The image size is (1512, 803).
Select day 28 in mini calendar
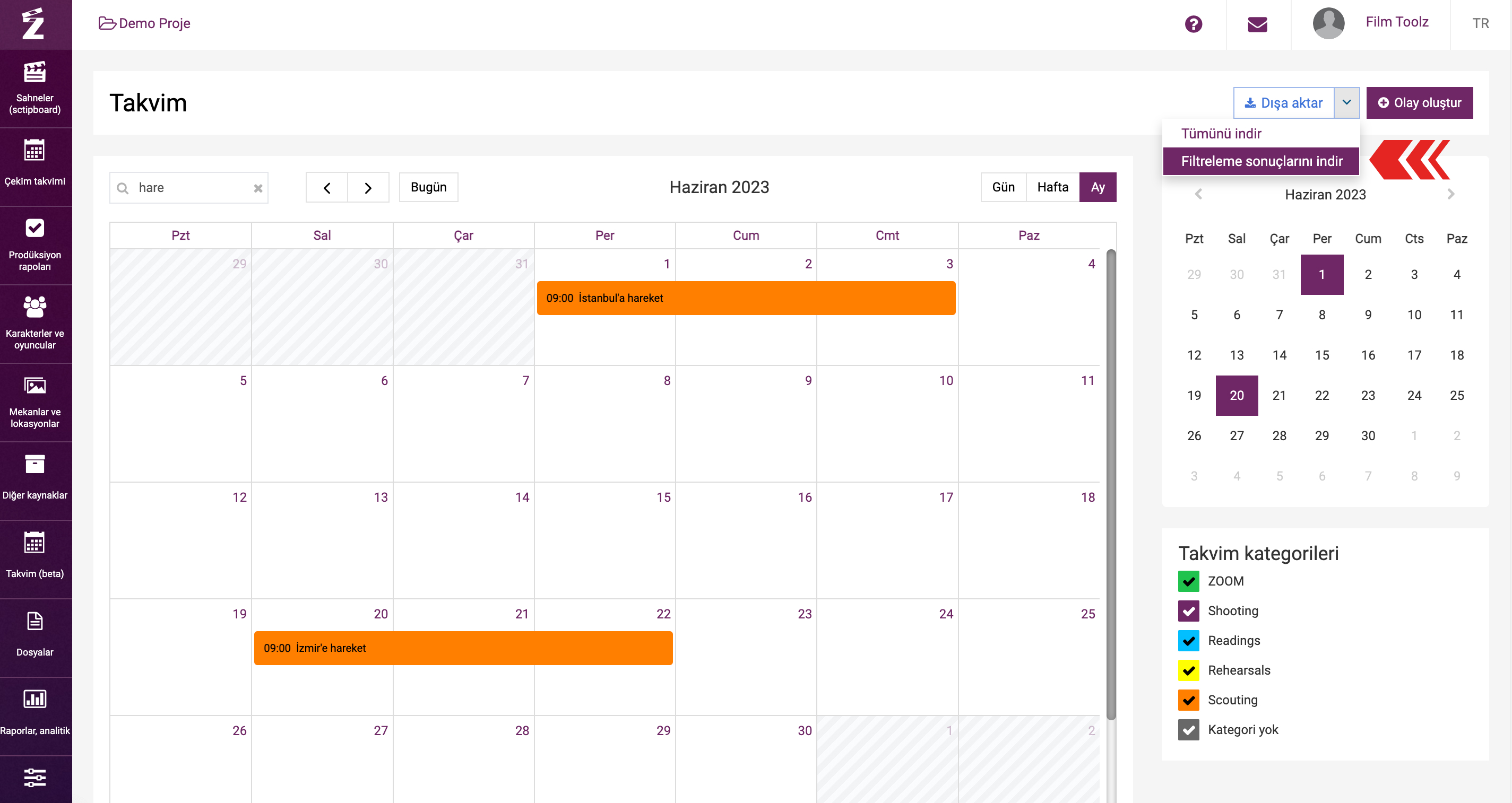pyautogui.click(x=1280, y=436)
